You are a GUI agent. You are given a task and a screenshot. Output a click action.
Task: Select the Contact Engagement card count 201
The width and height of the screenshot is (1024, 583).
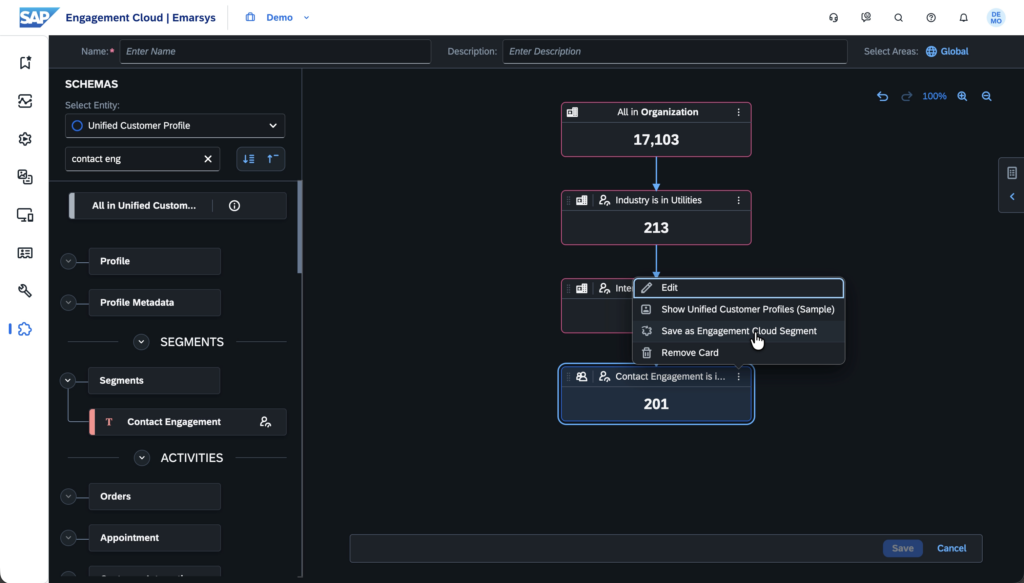click(x=656, y=404)
